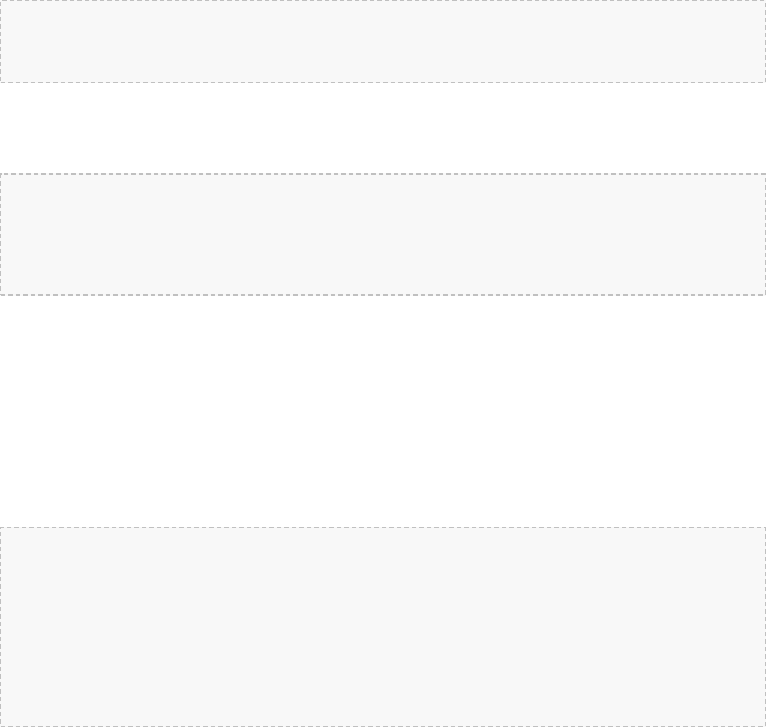Click inside the center empty container
Viewport: 766px width, 727px height.
[x=383, y=234]
